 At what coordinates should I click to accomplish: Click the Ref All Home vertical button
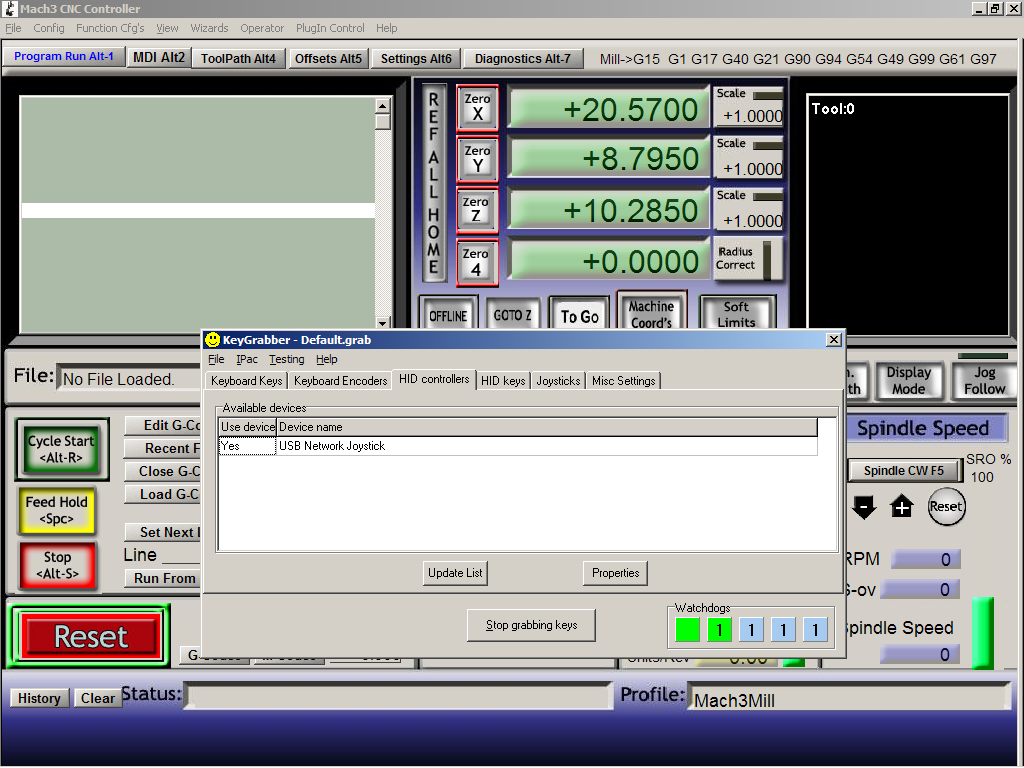pos(434,183)
